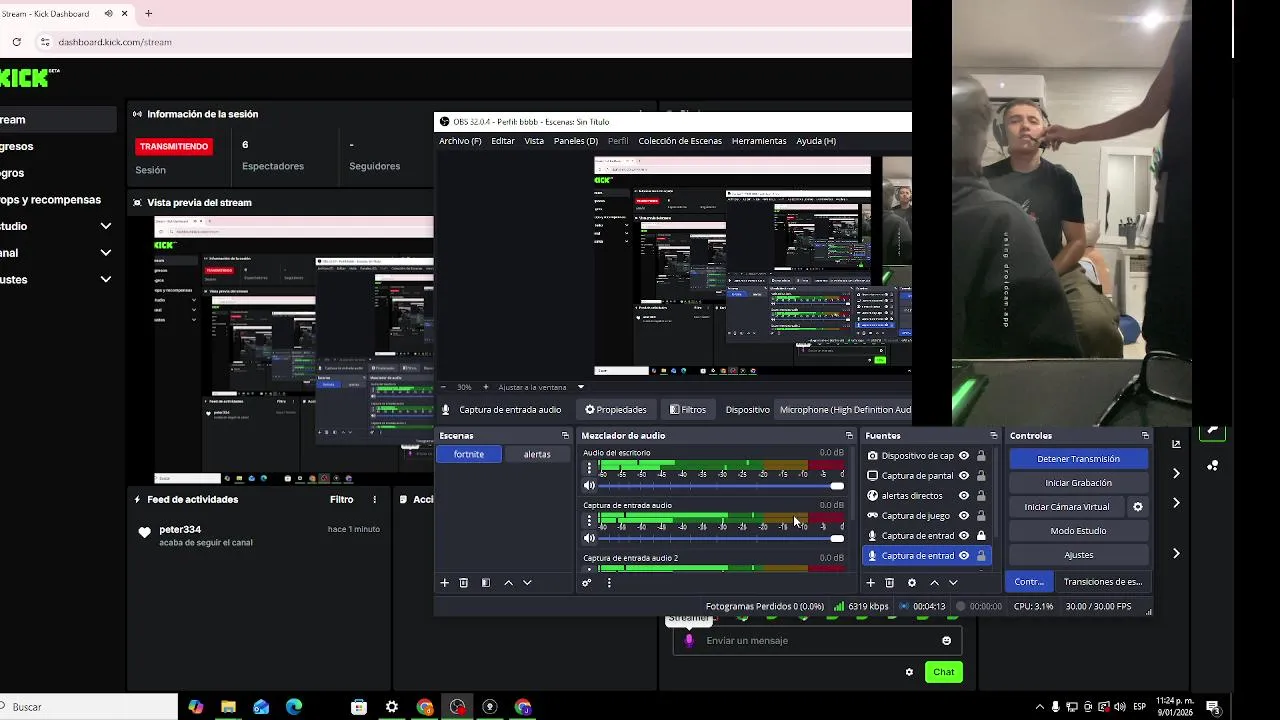Mute Captura de entrada audio speaker
Image resolution: width=1280 pixels, height=720 pixels.
click(589, 538)
